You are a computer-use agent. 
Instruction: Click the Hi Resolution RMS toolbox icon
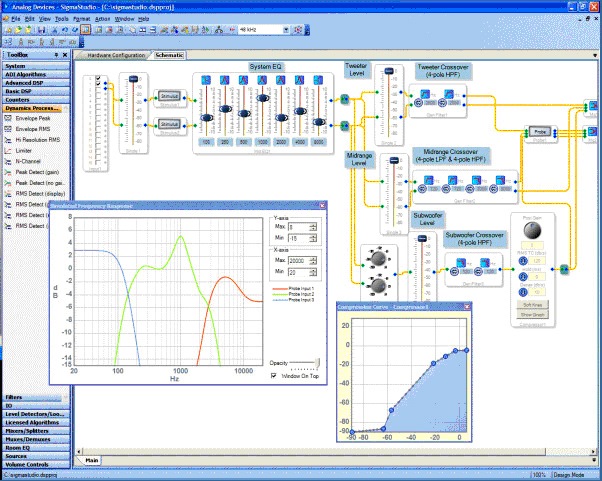(8, 140)
